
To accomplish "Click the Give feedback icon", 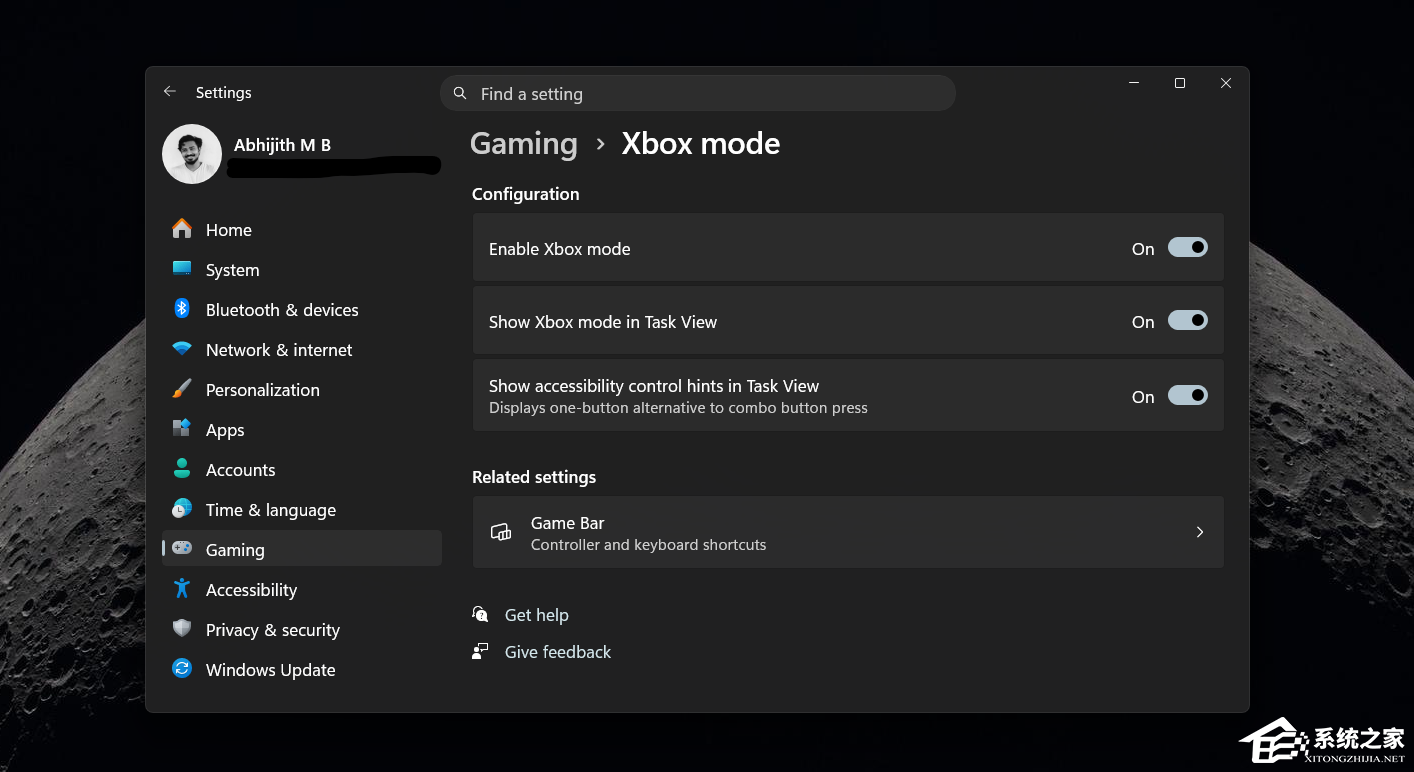I will point(481,651).
